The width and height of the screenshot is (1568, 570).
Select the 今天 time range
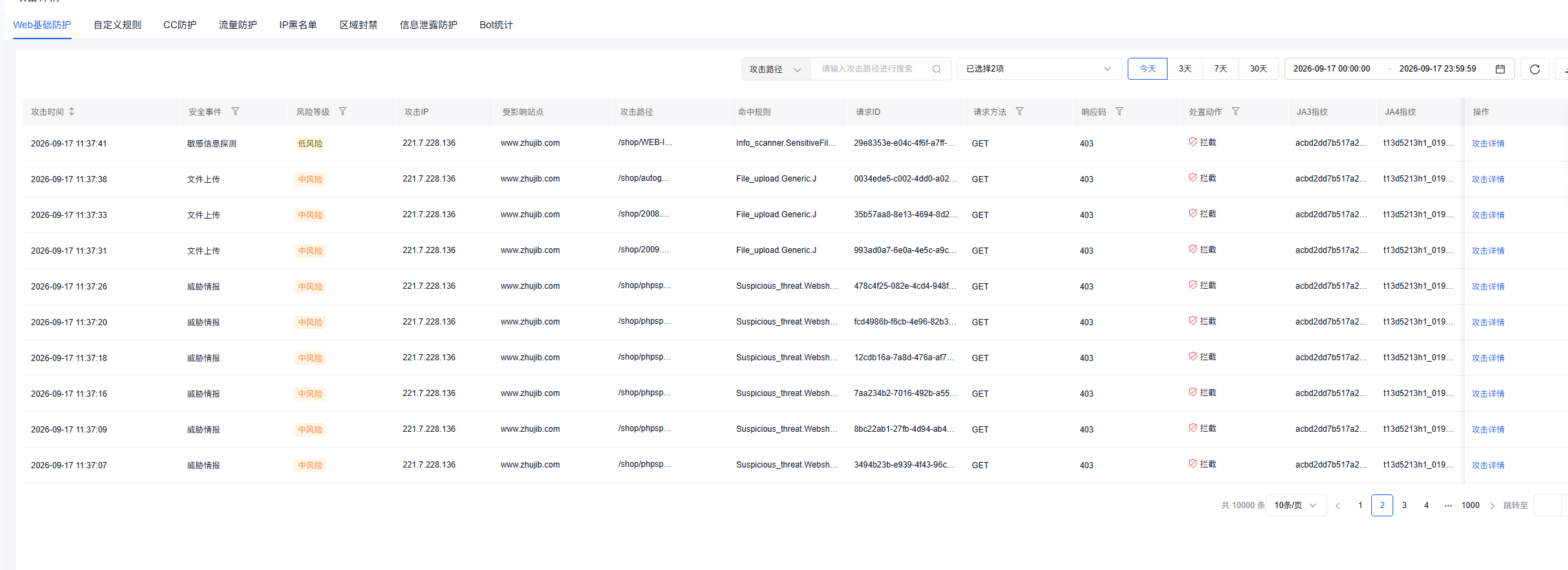1148,69
